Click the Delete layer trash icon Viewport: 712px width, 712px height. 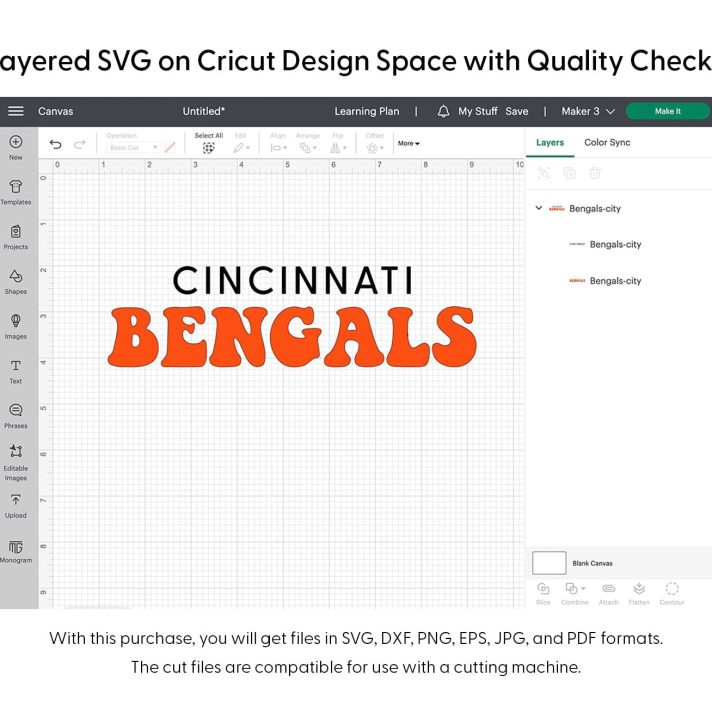[x=595, y=173]
